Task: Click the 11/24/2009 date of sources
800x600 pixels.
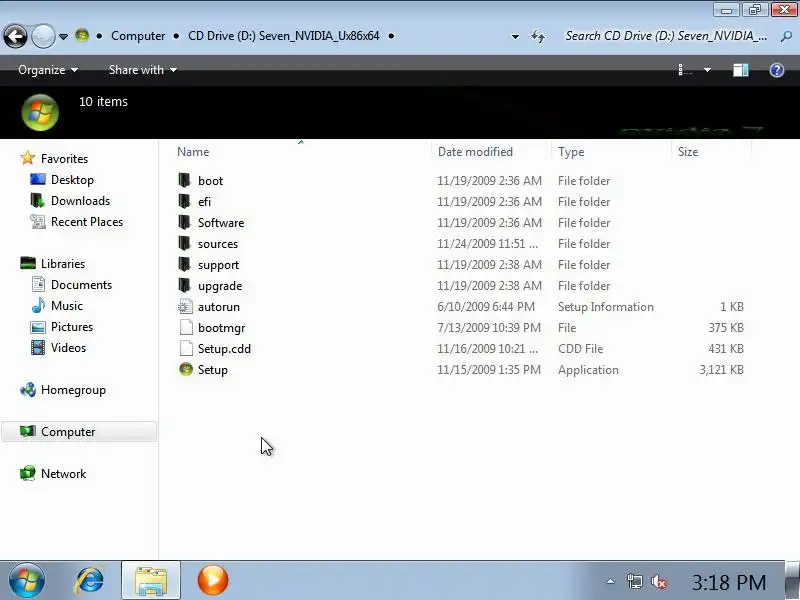Action: [x=487, y=243]
